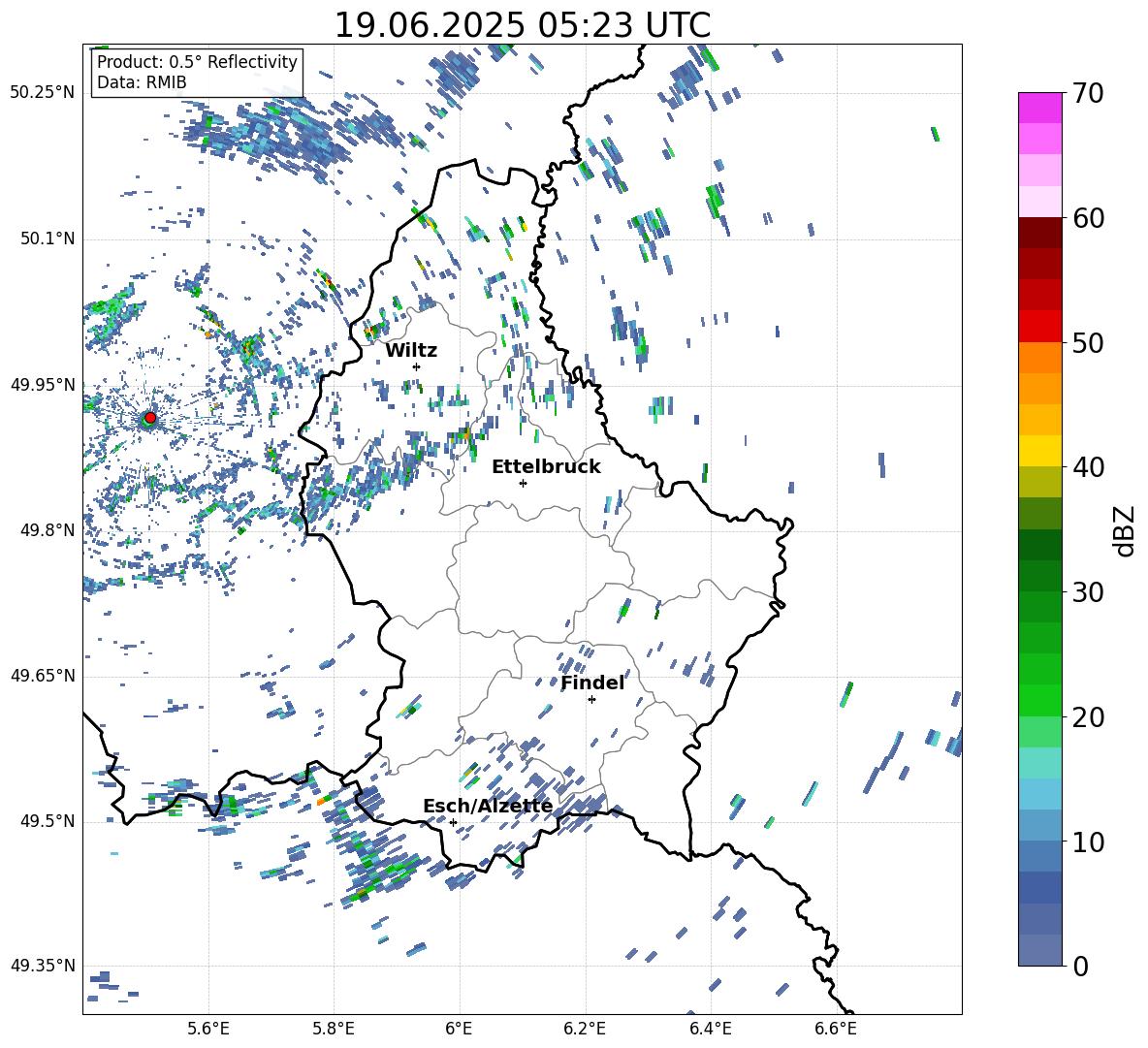The height and width of the screenshot is (1048, 1148).
Task: Click the colorbar tick label 60
Action: [x=1088, y=218]
